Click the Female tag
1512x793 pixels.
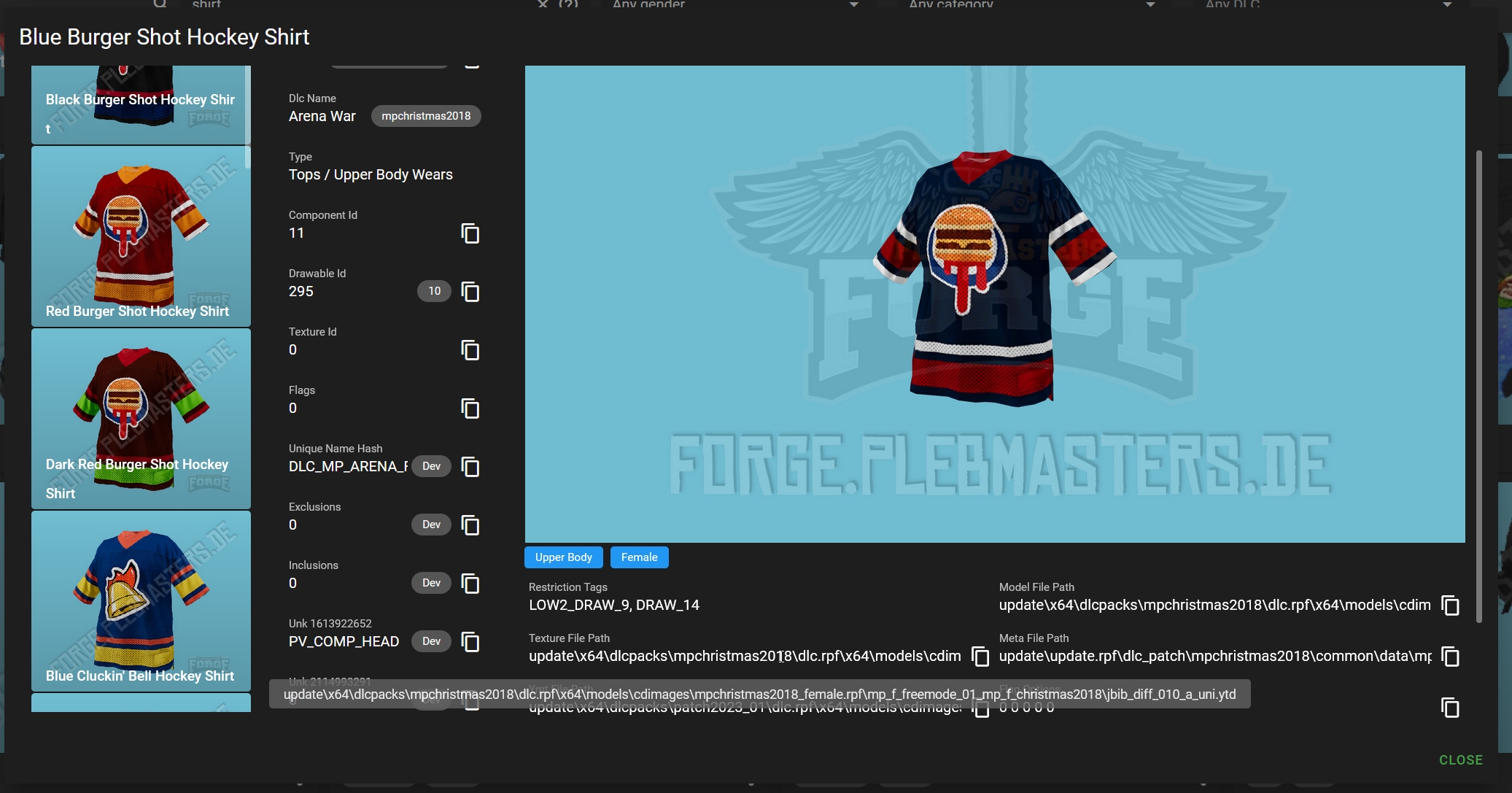tap(639, 557)
